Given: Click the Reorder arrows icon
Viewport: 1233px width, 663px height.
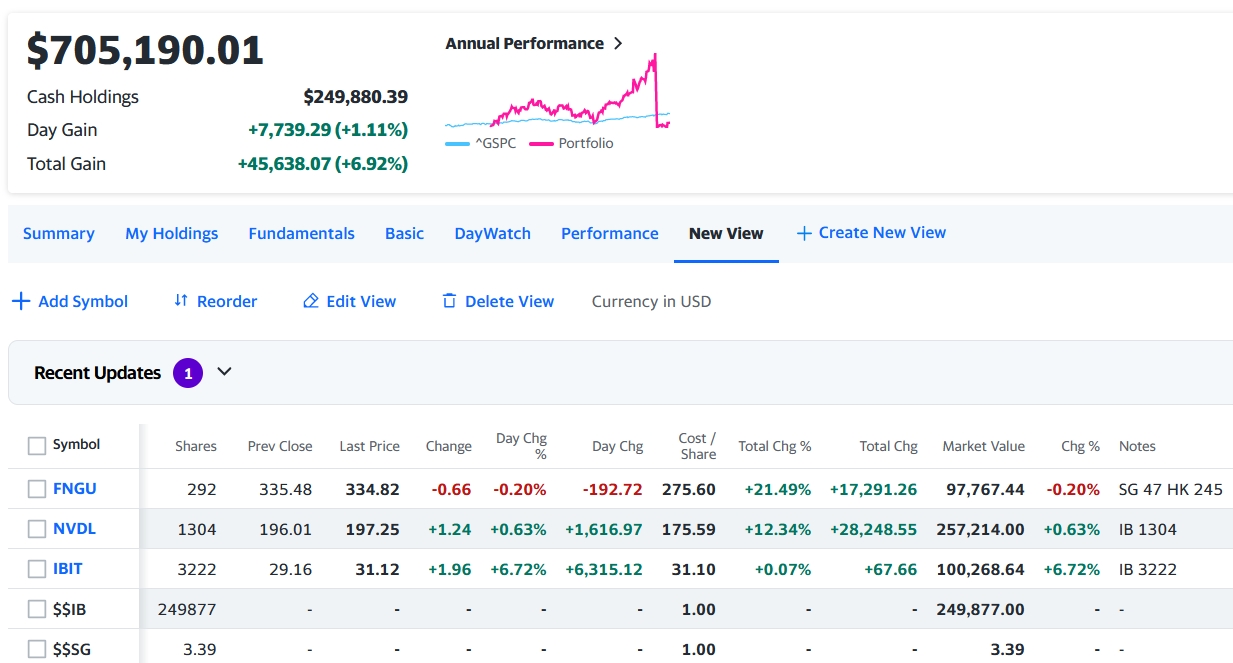Looking at the screenshot, I should pos(181,301).
